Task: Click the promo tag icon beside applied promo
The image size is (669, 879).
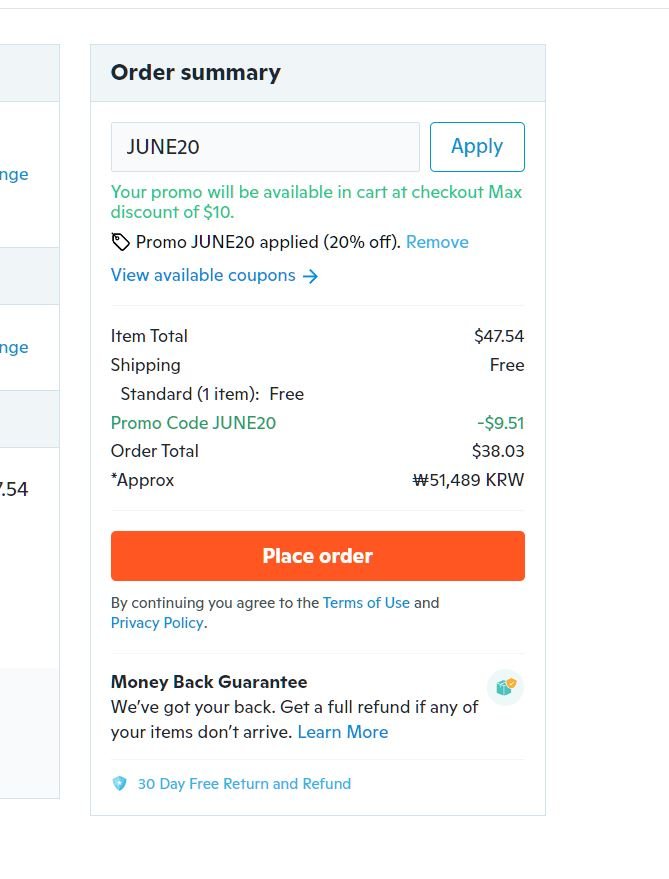Action: click(120, 242)
